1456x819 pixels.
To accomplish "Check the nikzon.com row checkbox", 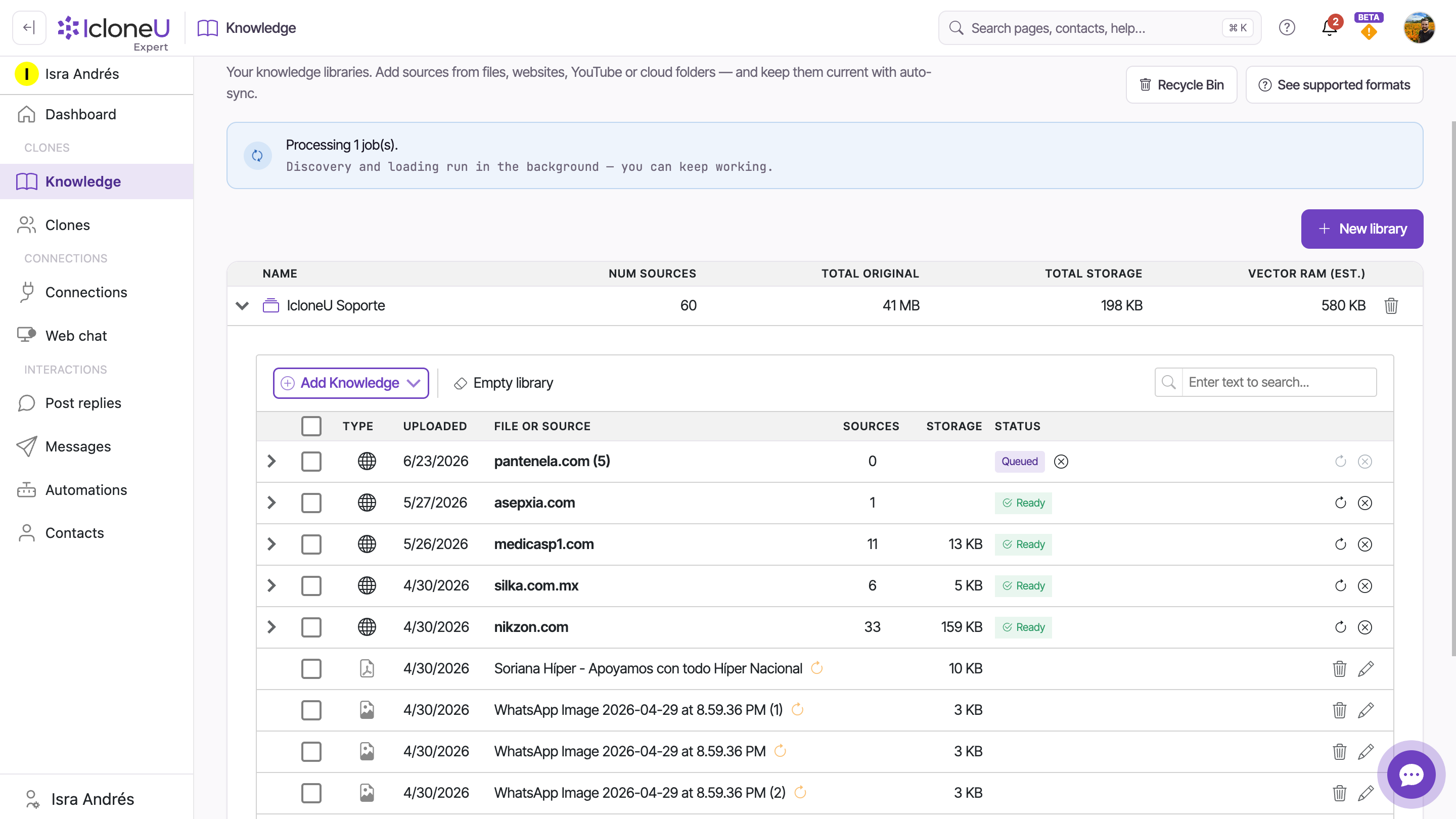I will coord(311,627).
